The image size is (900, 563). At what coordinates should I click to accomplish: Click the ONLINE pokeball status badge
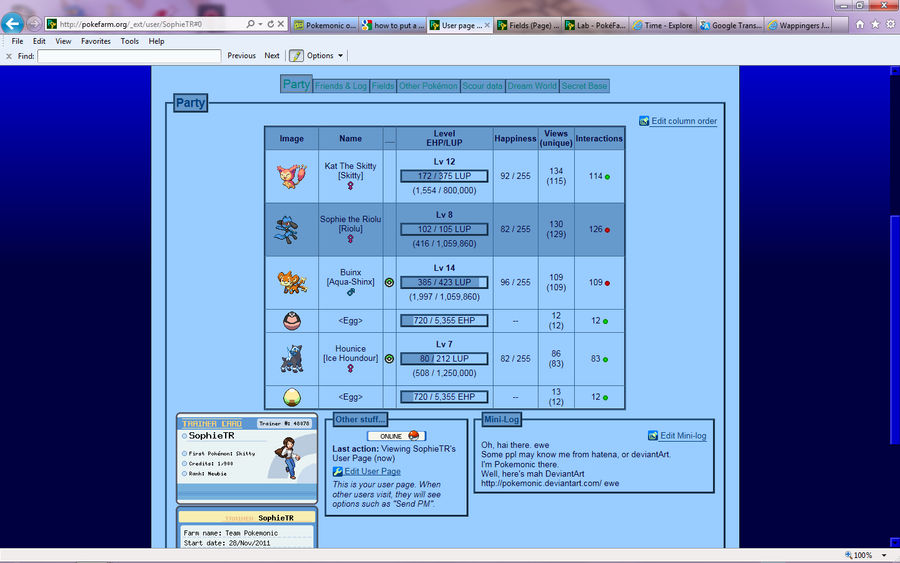tap(396, 436)
